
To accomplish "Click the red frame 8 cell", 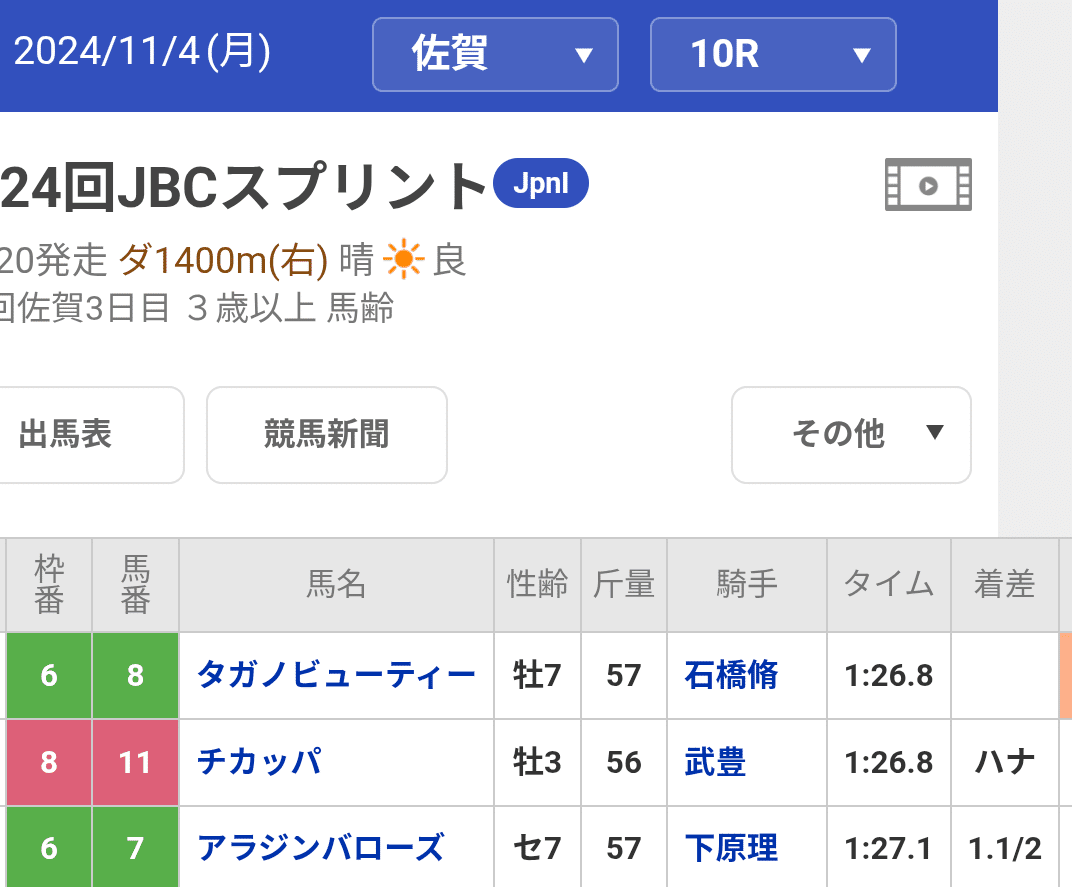I will coord(49,763).
